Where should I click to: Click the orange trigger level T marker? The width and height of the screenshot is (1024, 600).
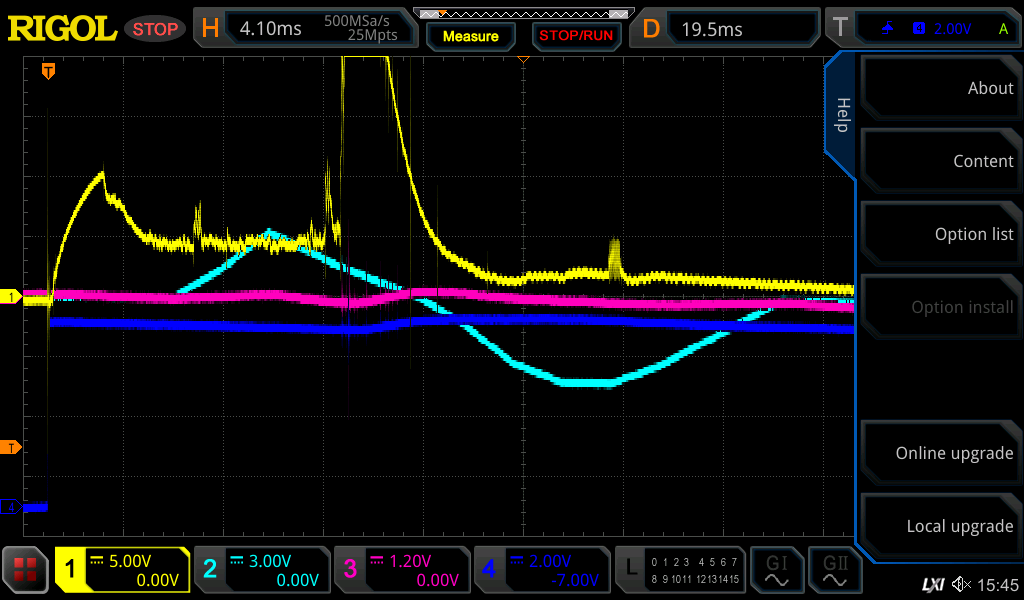pos(11,447)
